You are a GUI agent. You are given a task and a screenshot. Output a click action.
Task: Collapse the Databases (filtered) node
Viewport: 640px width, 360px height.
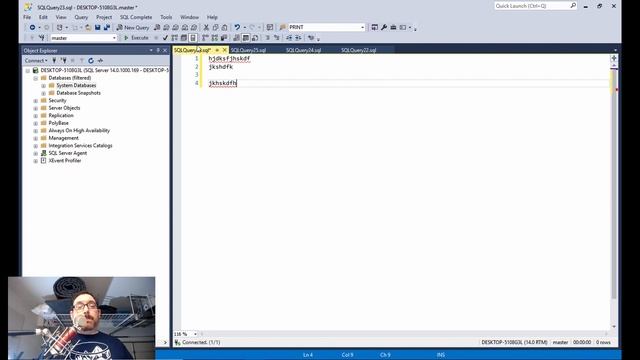pyautogui.click(x=36, y=78)
